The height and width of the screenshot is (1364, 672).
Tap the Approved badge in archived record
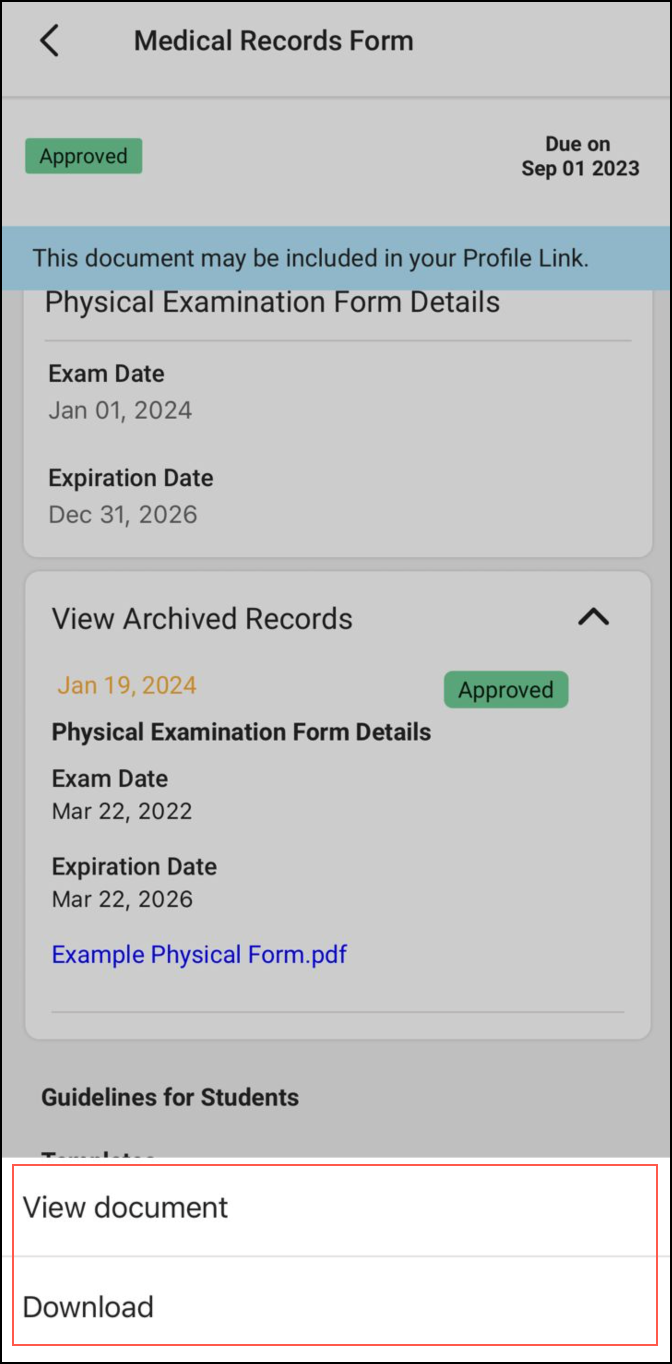505,690
